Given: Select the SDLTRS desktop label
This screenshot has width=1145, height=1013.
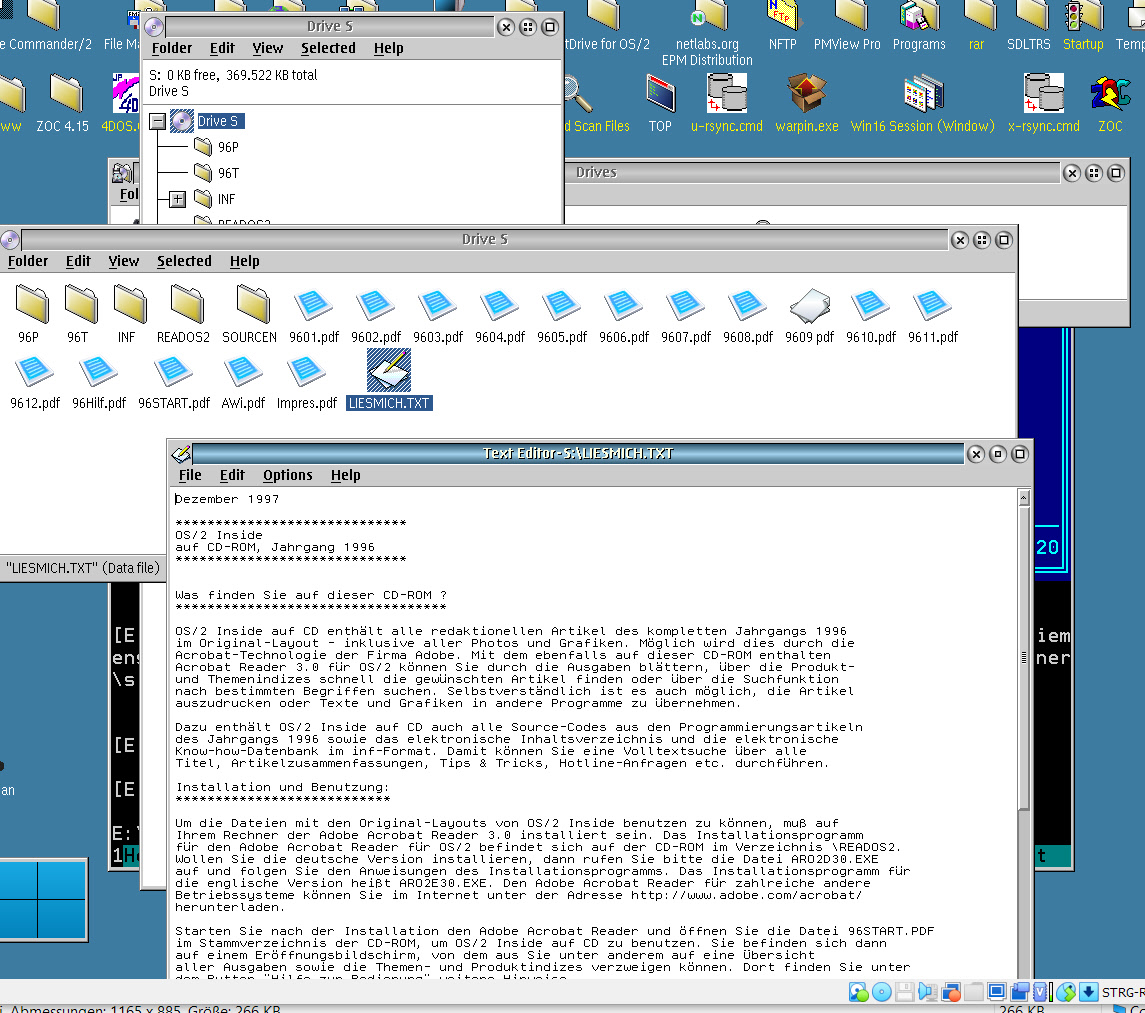Looking at the screenshot, I should tap(1028, 44).
